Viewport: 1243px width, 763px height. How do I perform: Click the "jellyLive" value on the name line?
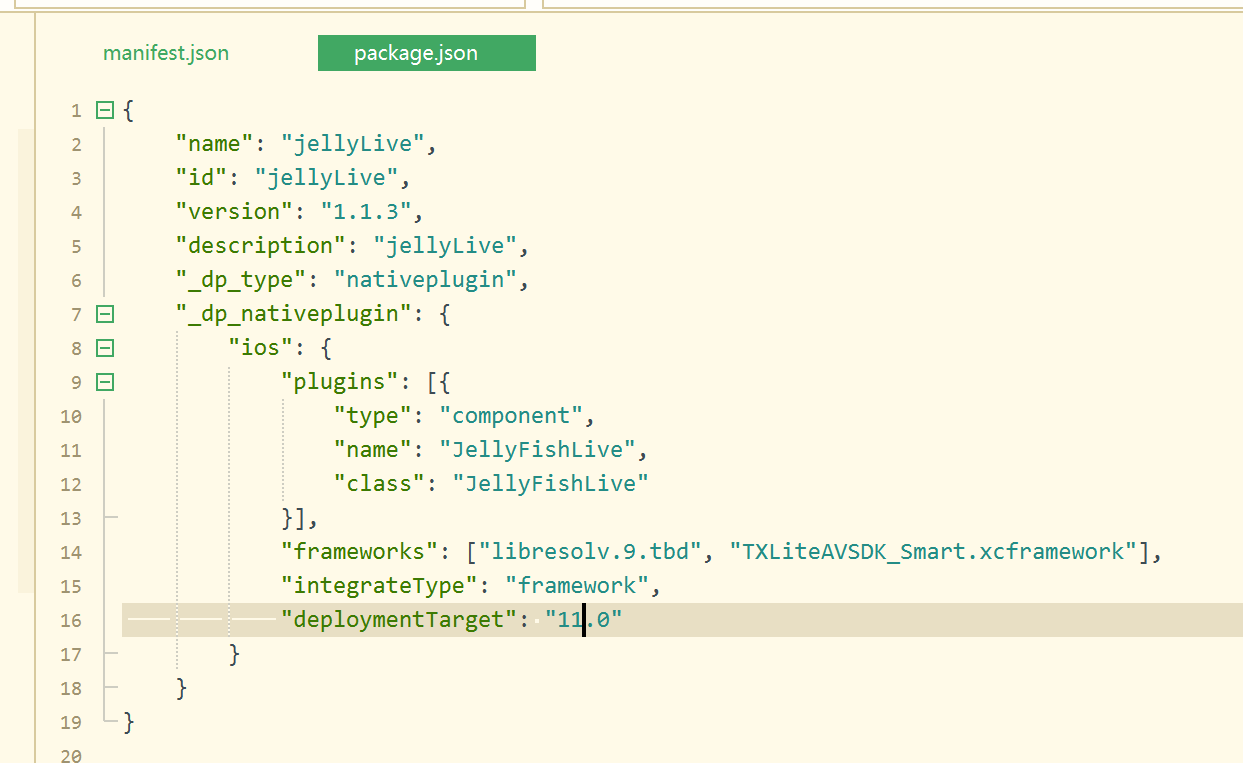353,144
